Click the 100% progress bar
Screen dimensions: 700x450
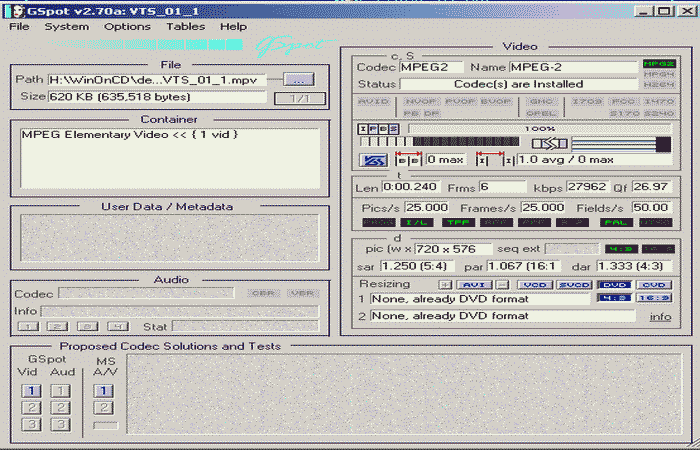coord(540,129)
